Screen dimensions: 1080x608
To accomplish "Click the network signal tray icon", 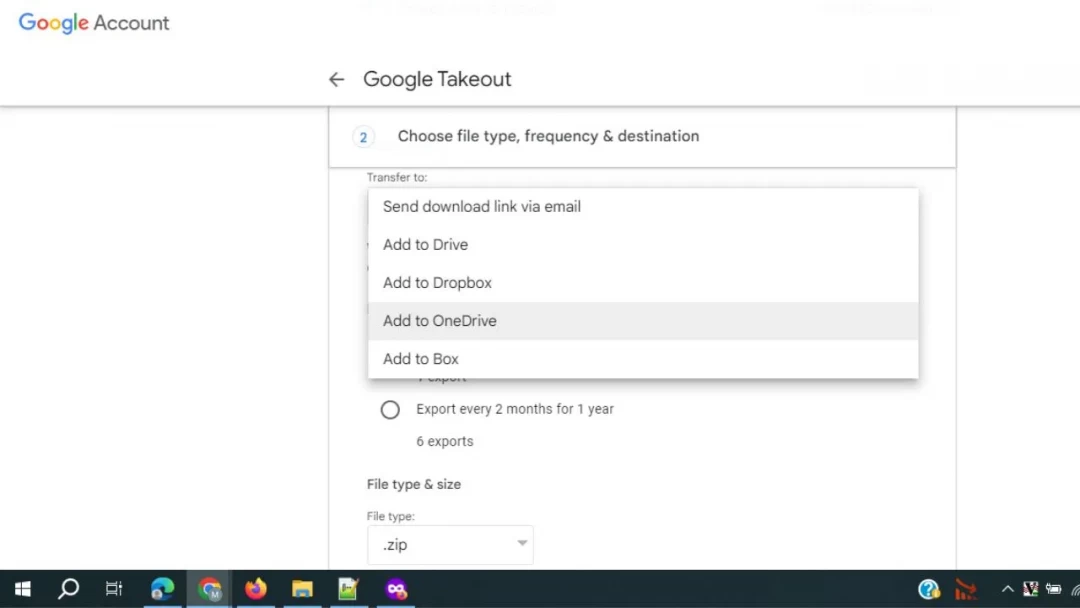I will (1076, 589).
